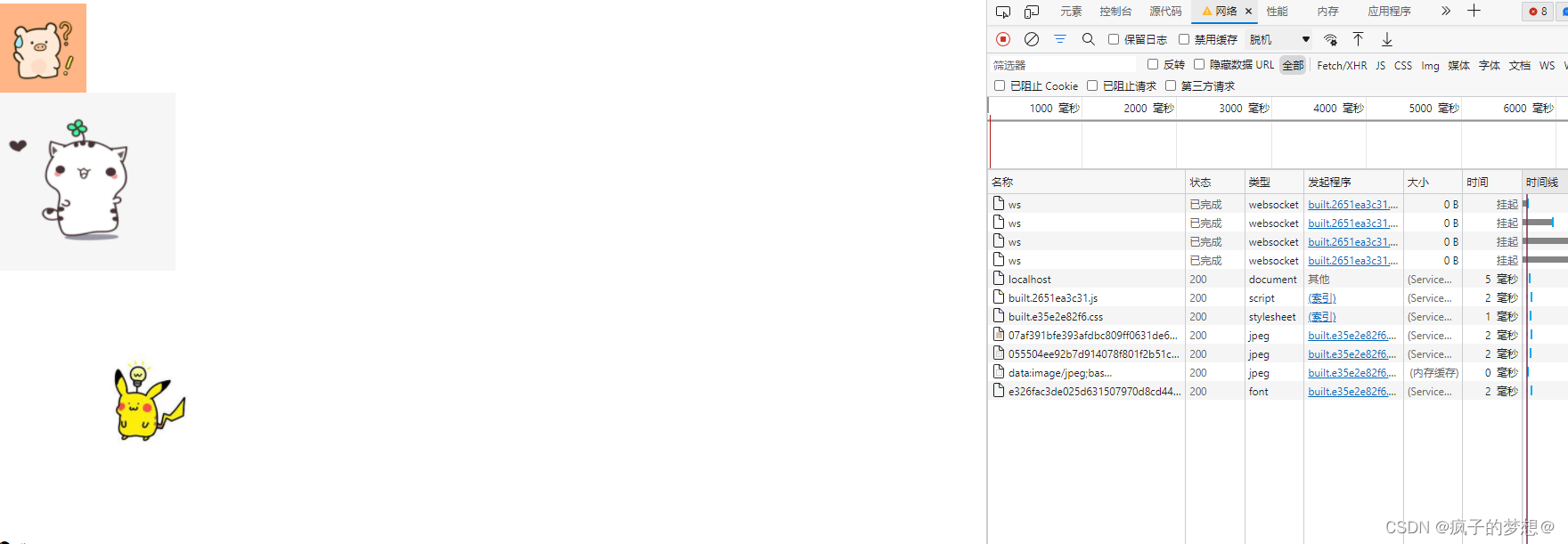The image size is (1568, 544).
Task: Switch to the 性能 tab
Action: tap(1278, 12)
